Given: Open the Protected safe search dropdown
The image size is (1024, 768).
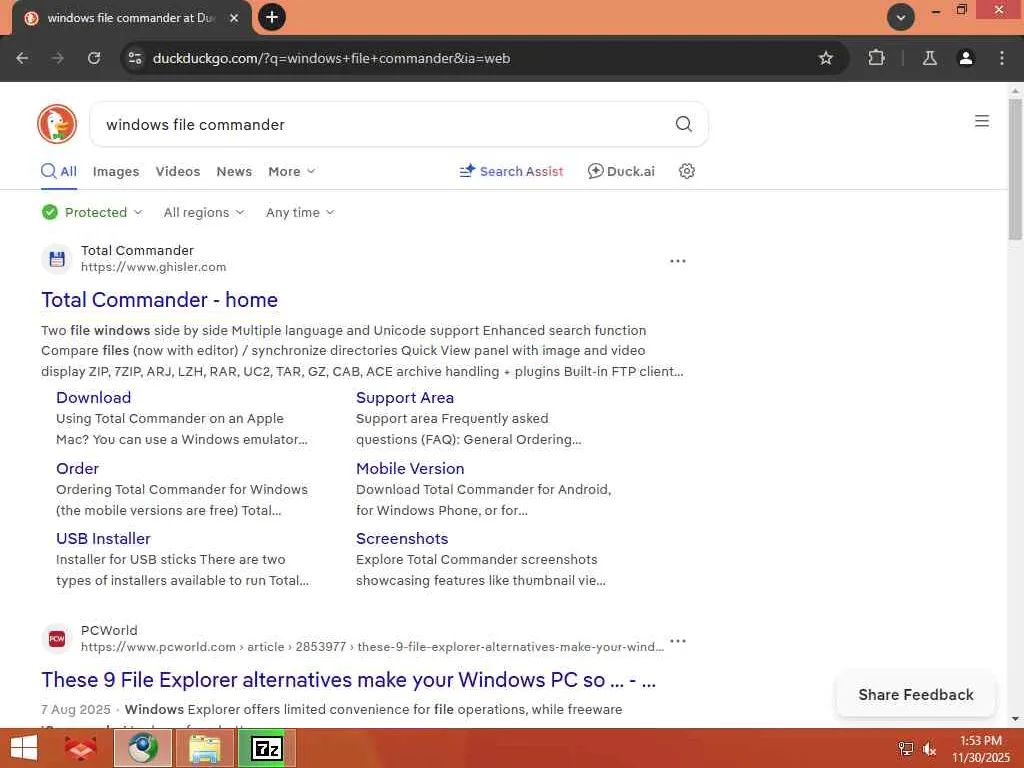Looking at the screenshot, I should pyautogui.click(x=92, y=212).
